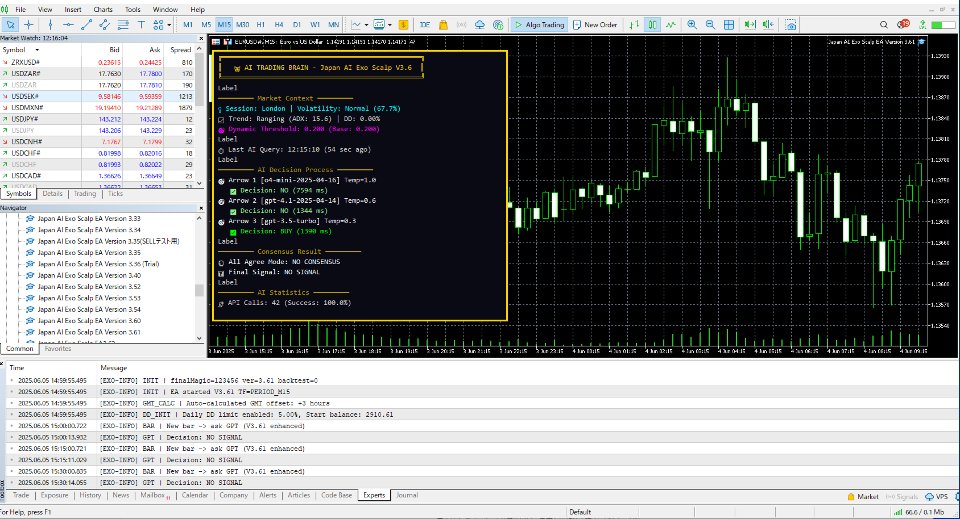Open the Depth of Market icon
960x519 pixels.
pyautogui.click(x=403, y=24)
